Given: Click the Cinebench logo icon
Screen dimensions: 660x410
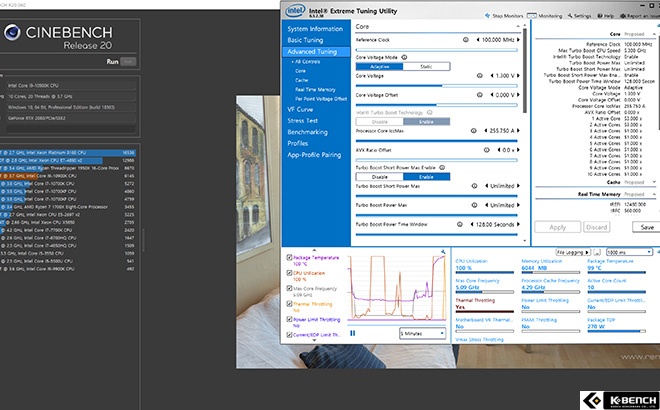Looking at the screenshot, I should point(12,32).
